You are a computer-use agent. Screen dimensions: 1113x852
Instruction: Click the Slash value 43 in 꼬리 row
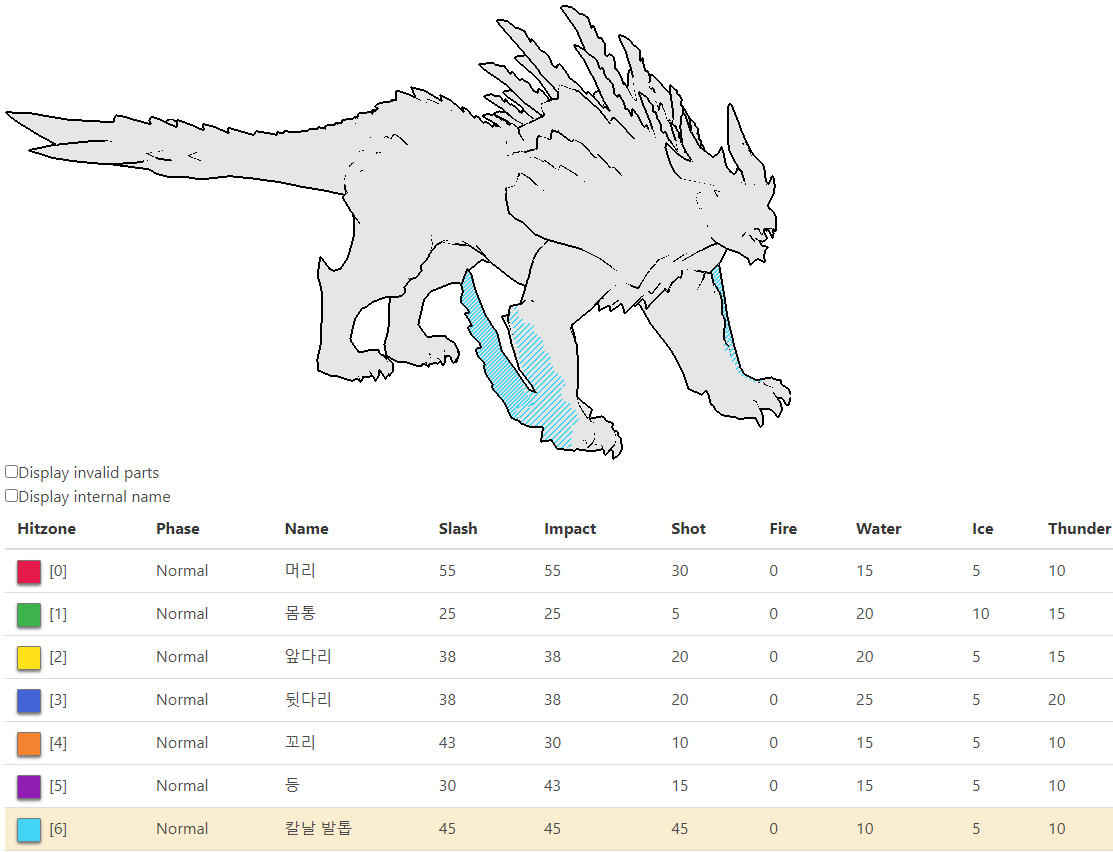point(447,743)
